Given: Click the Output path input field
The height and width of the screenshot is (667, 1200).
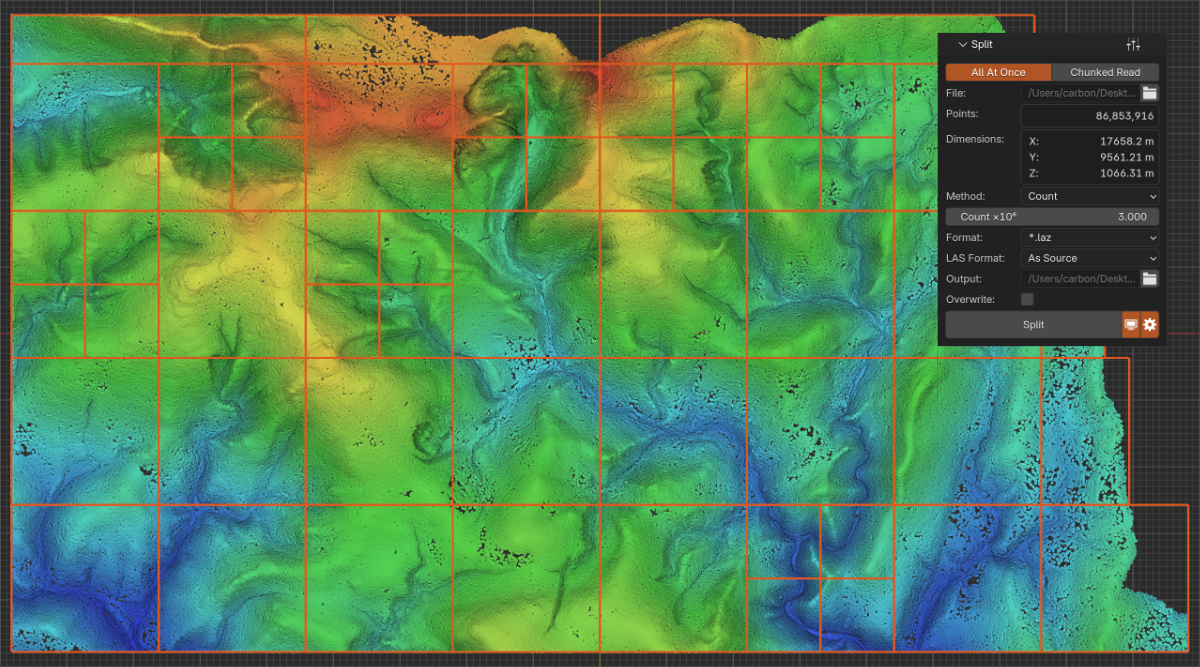Looking at the screenshot, I should coord(1080,279).
